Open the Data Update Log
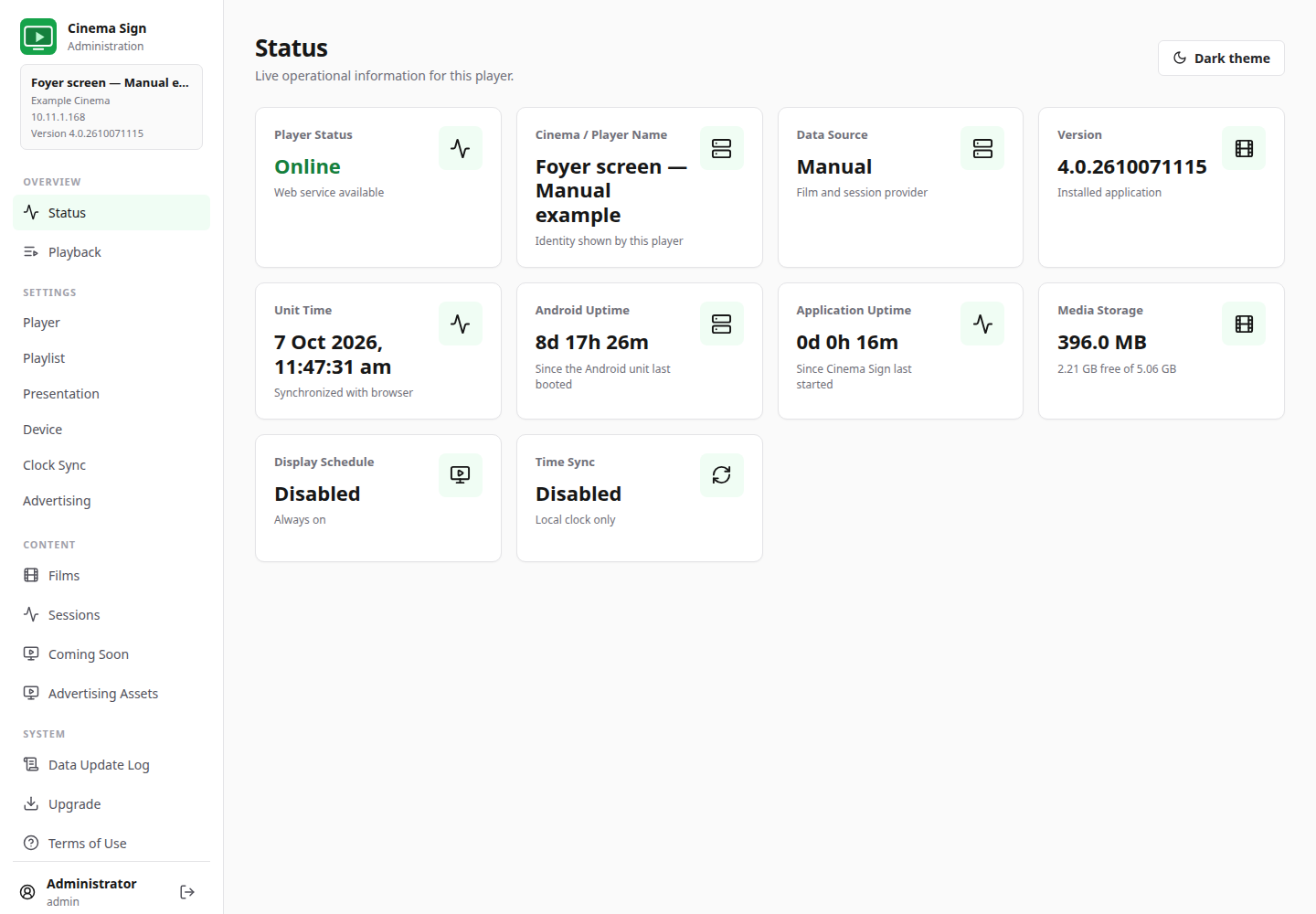This screenshot has width=1316, height=914. pos(111,764)
